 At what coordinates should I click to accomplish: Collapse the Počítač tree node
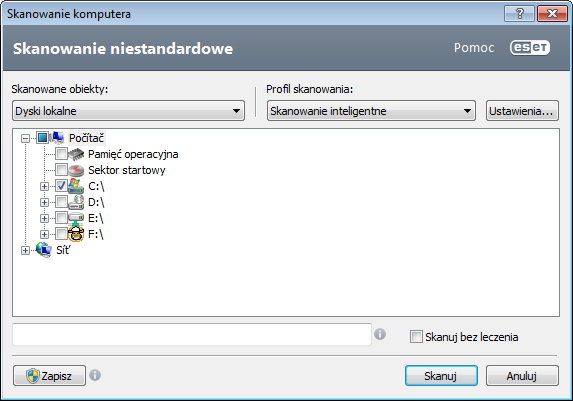coord(25,139)
